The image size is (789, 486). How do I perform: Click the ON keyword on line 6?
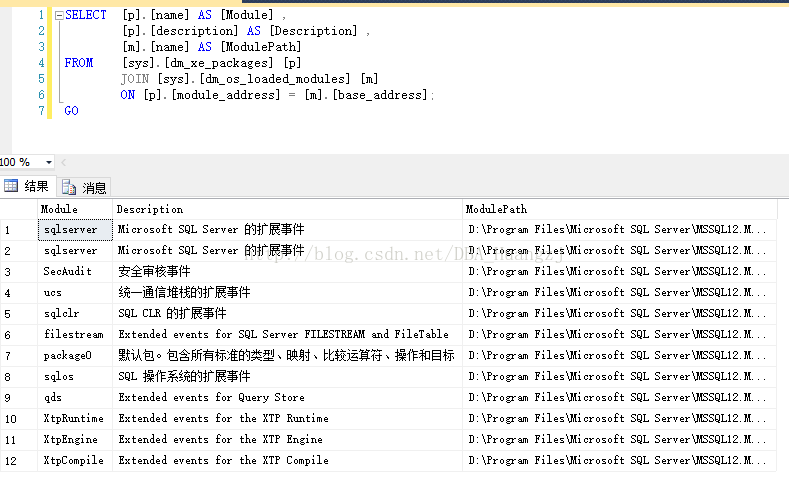pos(128,95)
